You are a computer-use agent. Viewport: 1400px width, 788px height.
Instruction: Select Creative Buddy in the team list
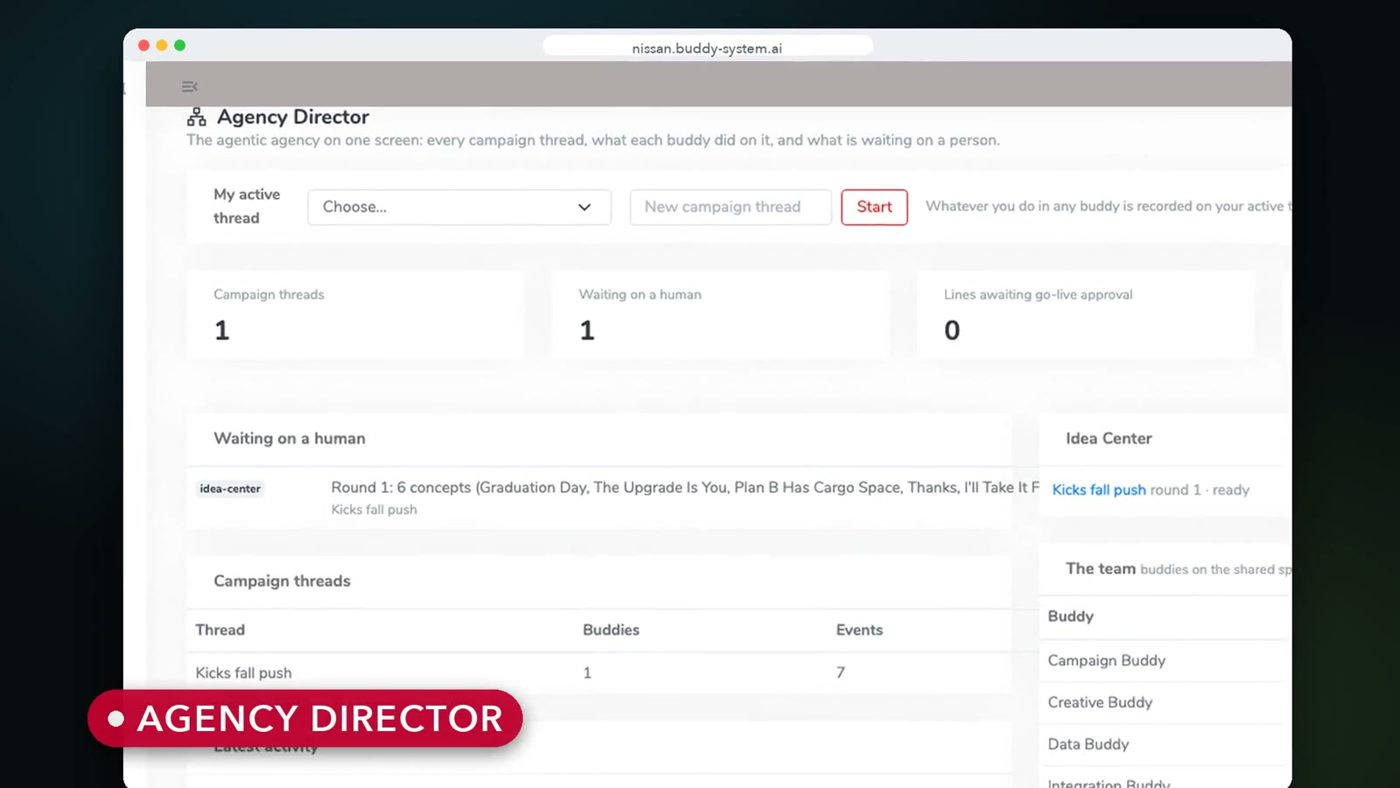pyautogui.click(x=1100, y=702)
